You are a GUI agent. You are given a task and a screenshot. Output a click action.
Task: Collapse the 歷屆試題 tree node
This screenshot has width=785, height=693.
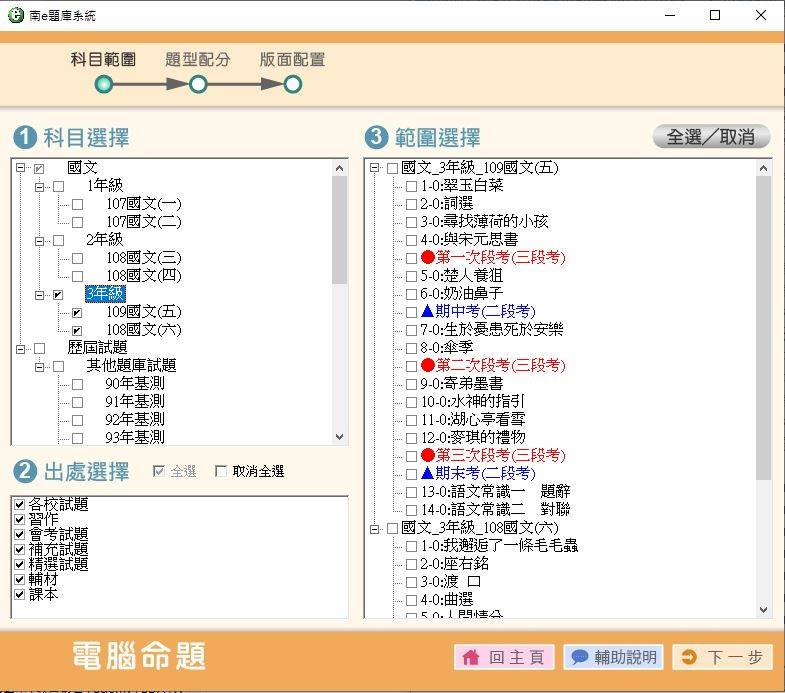click(x=21, y=349)
